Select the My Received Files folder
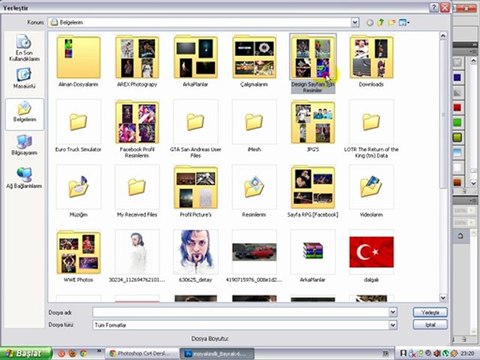Screen dimensions: 480x360 tap(137, 191)
